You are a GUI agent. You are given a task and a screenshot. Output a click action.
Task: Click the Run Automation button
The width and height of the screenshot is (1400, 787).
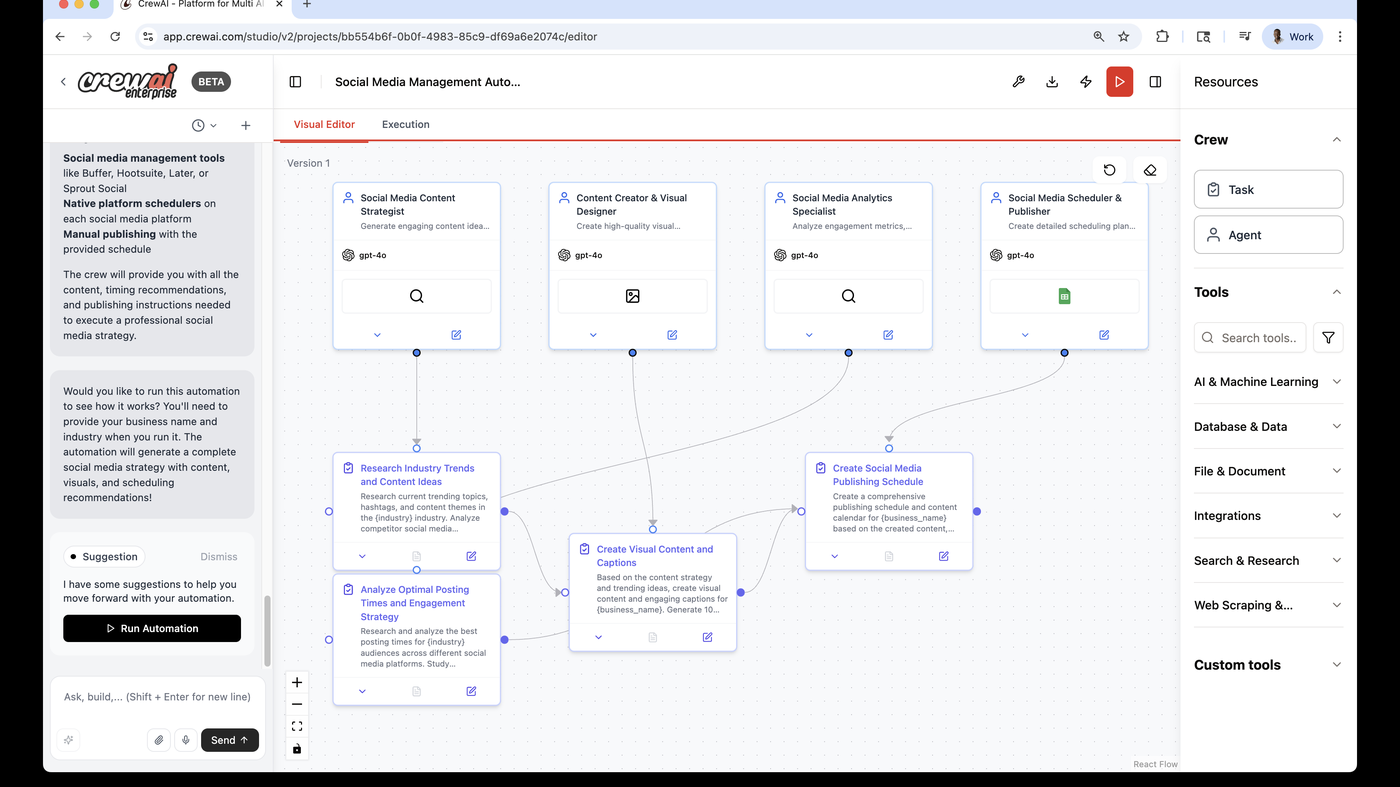pos(152,628)
